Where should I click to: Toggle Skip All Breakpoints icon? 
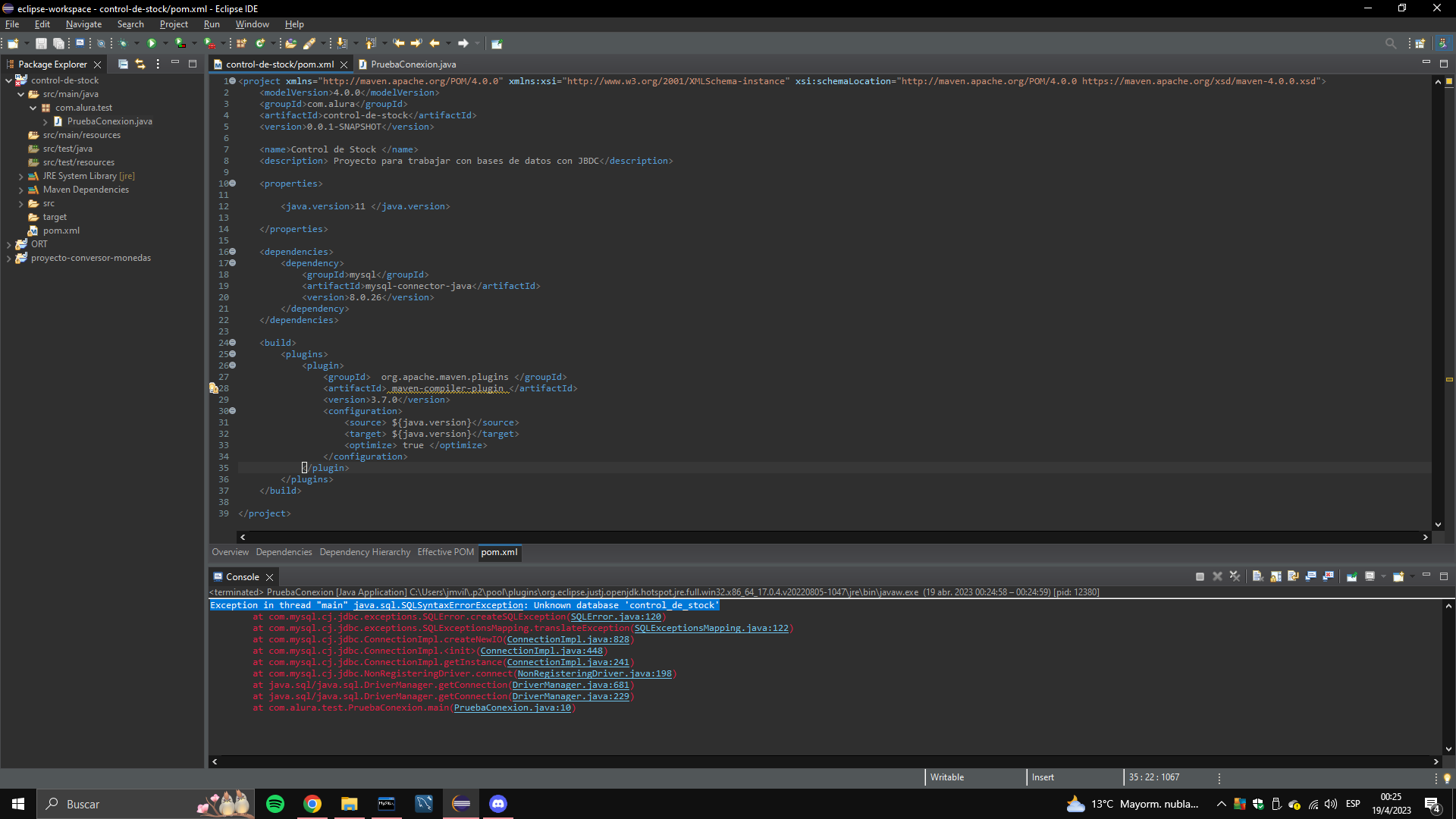(101, 43)
